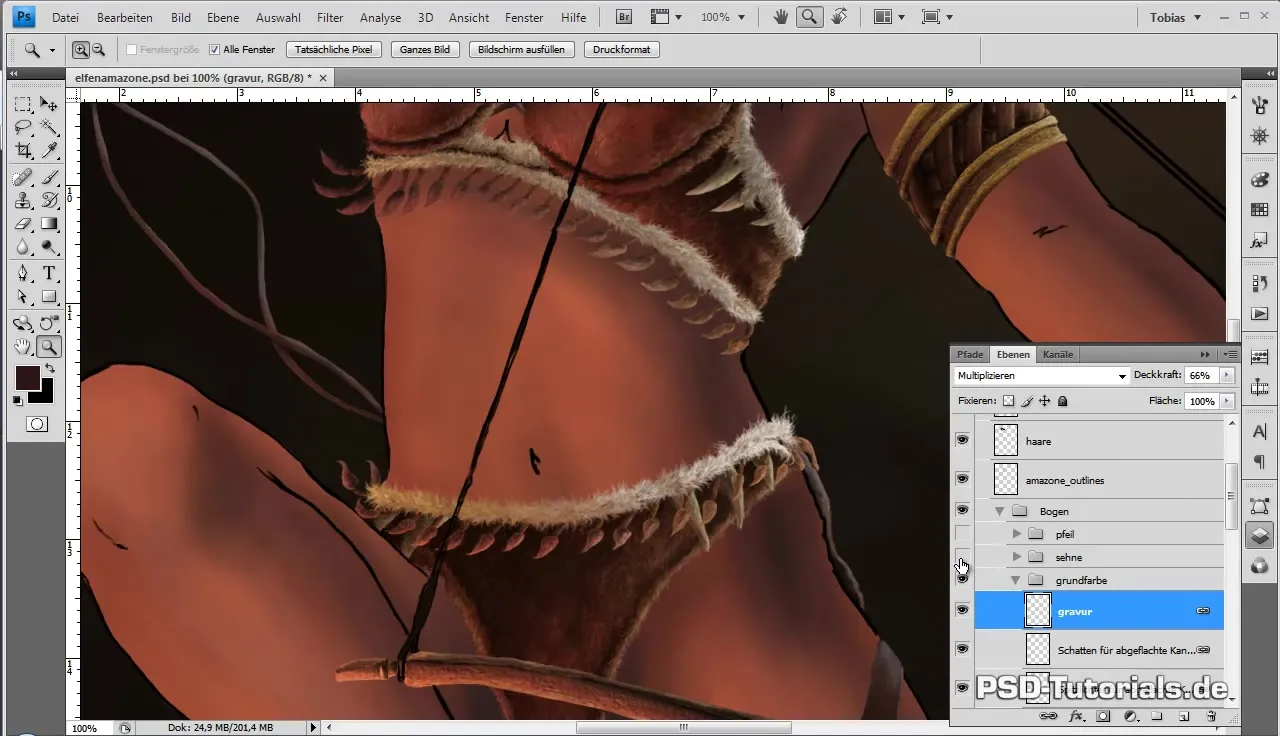
Task: Hide the amazone_outlines layer
Action: tap(962, 480)
